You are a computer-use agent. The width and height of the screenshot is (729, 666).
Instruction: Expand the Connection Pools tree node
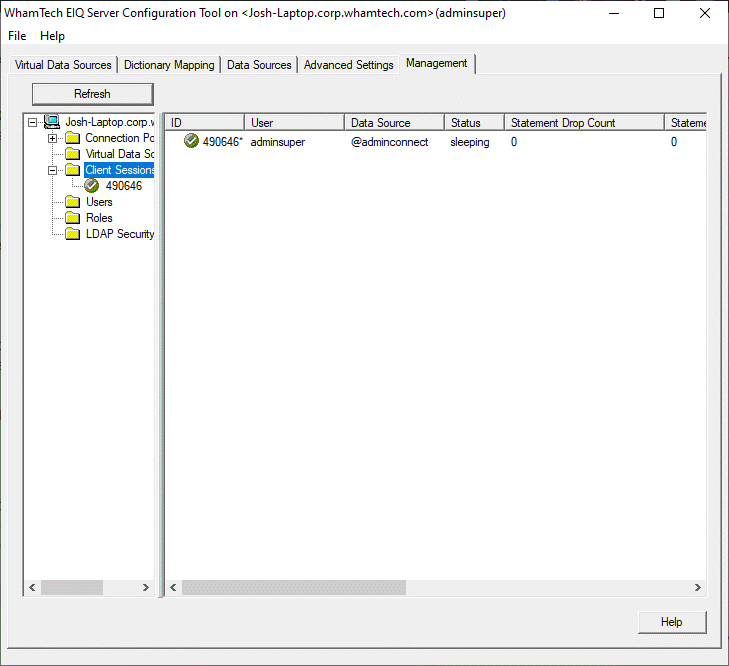(53, 139)
